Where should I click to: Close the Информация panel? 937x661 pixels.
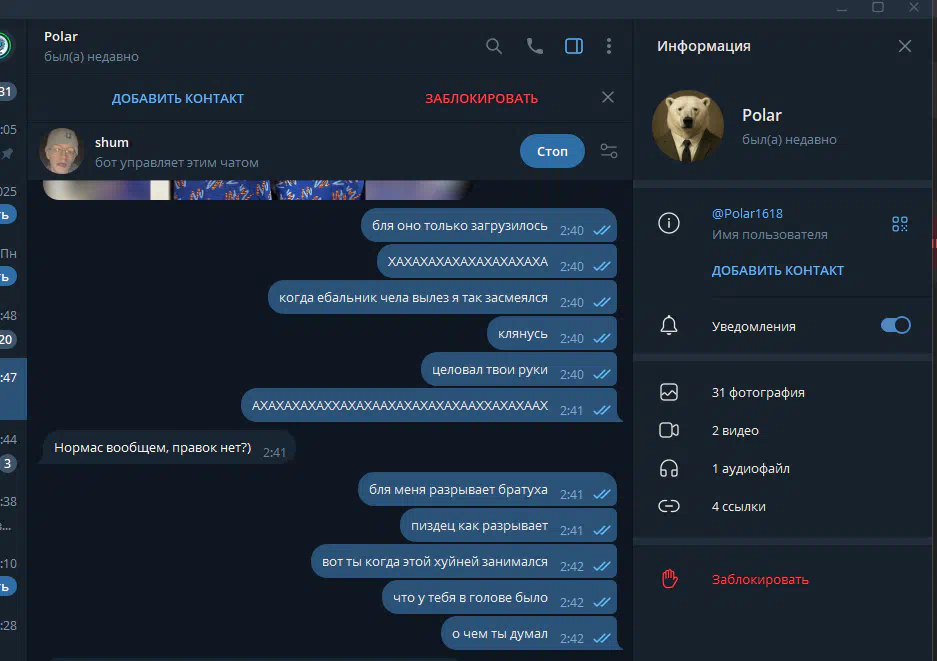tap(904, 46)
